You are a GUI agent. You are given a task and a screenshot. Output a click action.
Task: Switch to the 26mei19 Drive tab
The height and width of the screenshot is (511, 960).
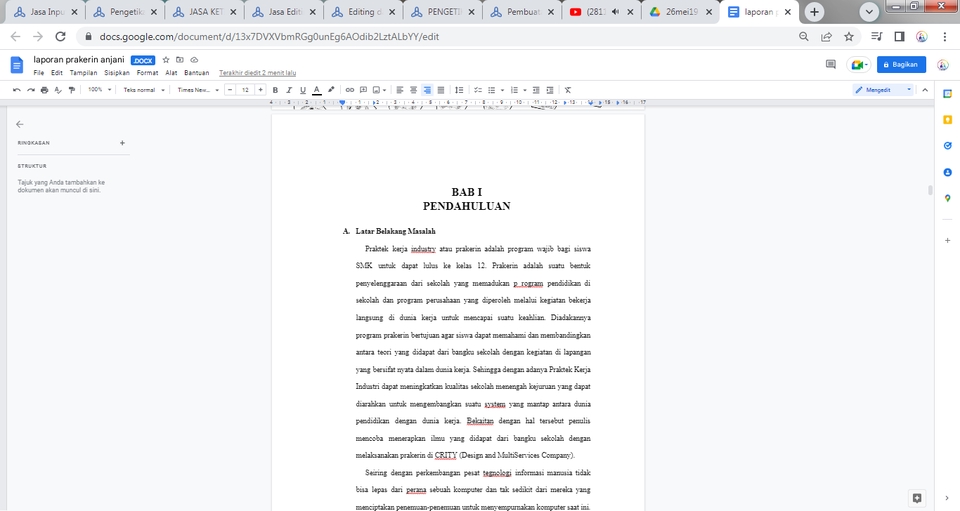680,12
